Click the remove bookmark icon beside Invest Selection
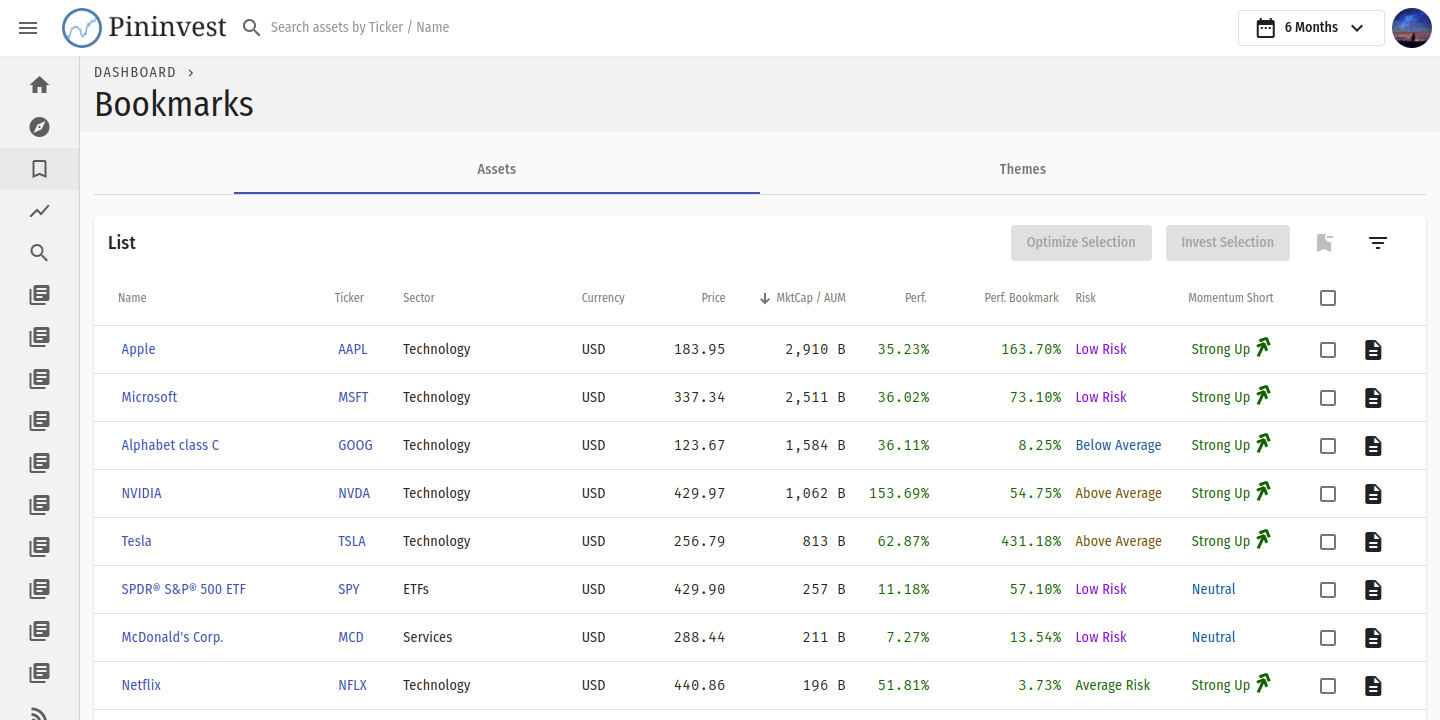Viewport: 1440px width, 720px height. click(x=1325, y=243)
